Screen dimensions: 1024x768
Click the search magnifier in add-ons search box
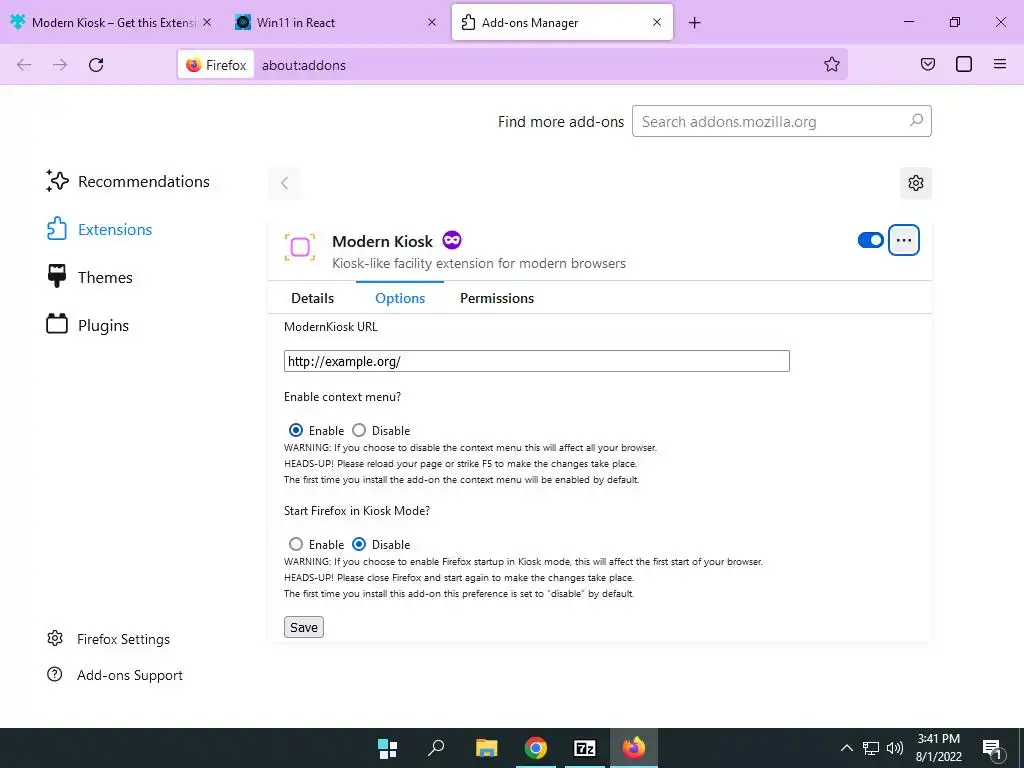(916, 121)
